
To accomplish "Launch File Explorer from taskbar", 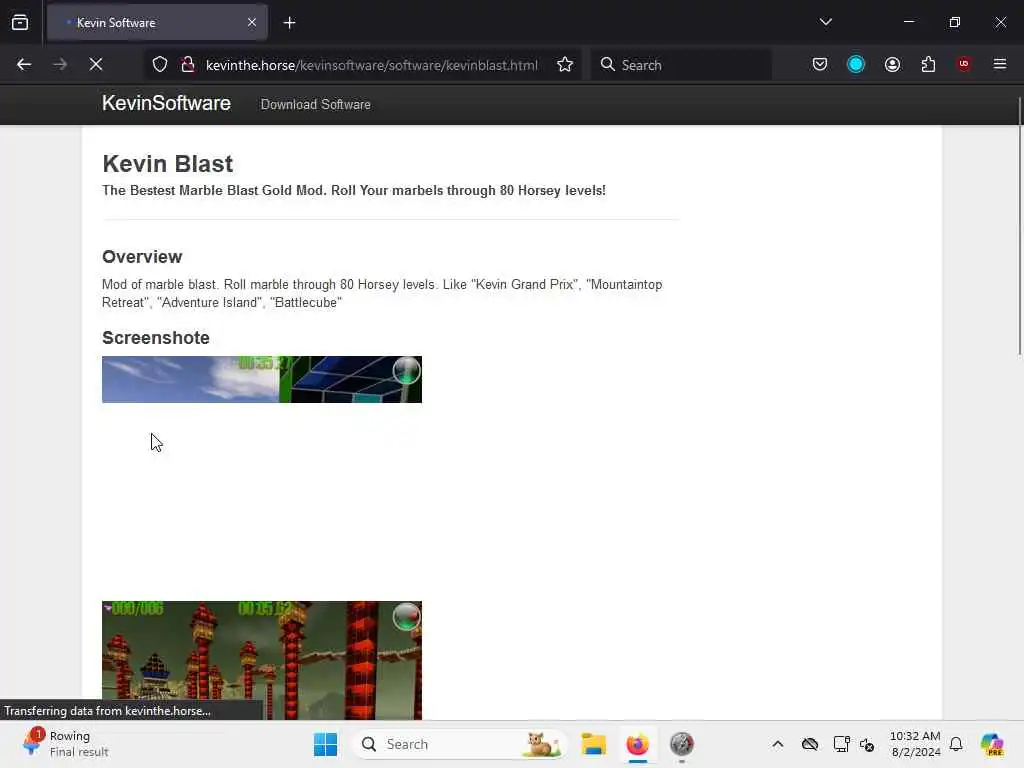I will pos(594,744).
